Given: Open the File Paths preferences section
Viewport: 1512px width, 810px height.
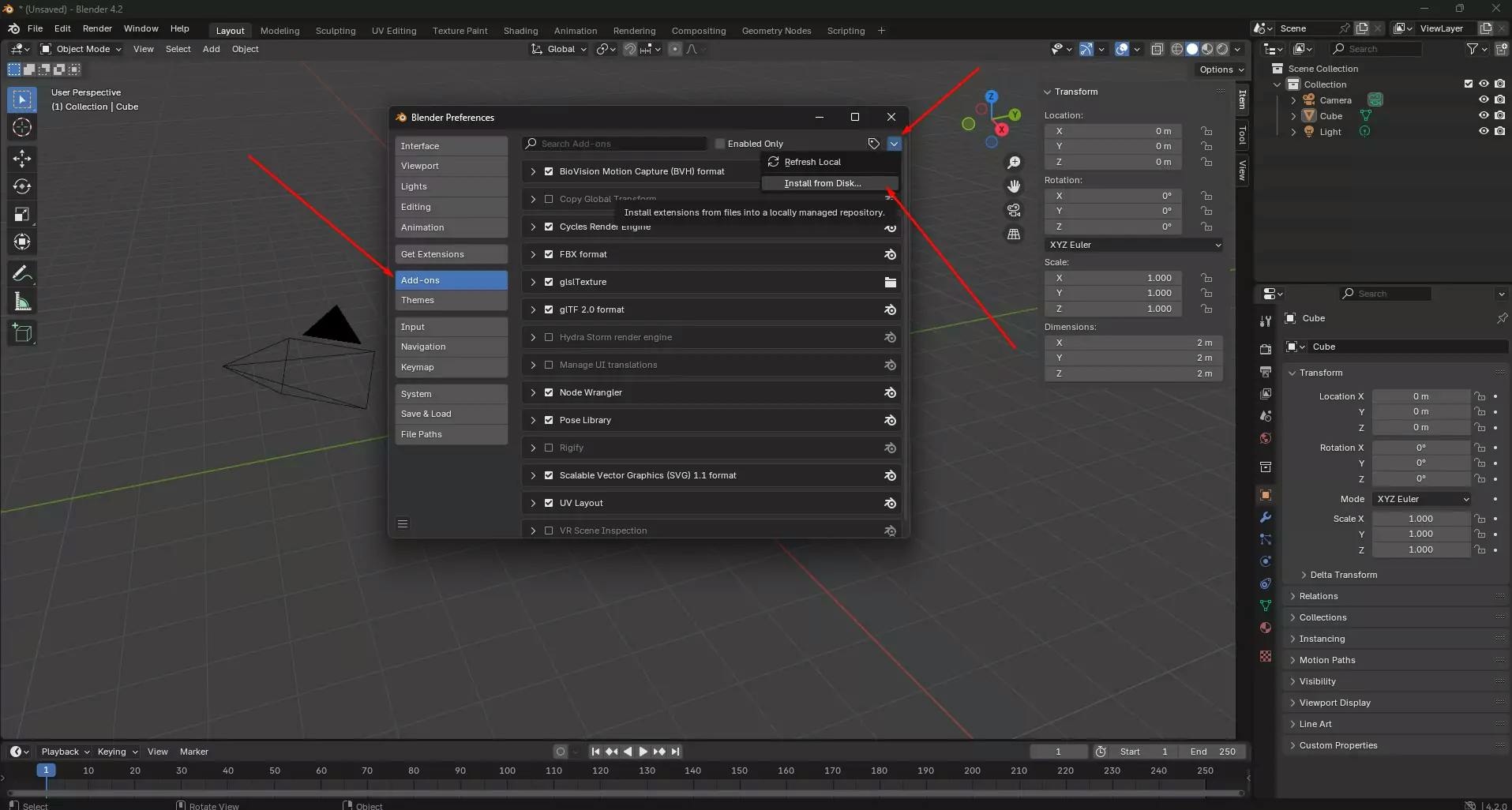Looking at the screenshot, I should pyautogui.click(x=452, y=434).
